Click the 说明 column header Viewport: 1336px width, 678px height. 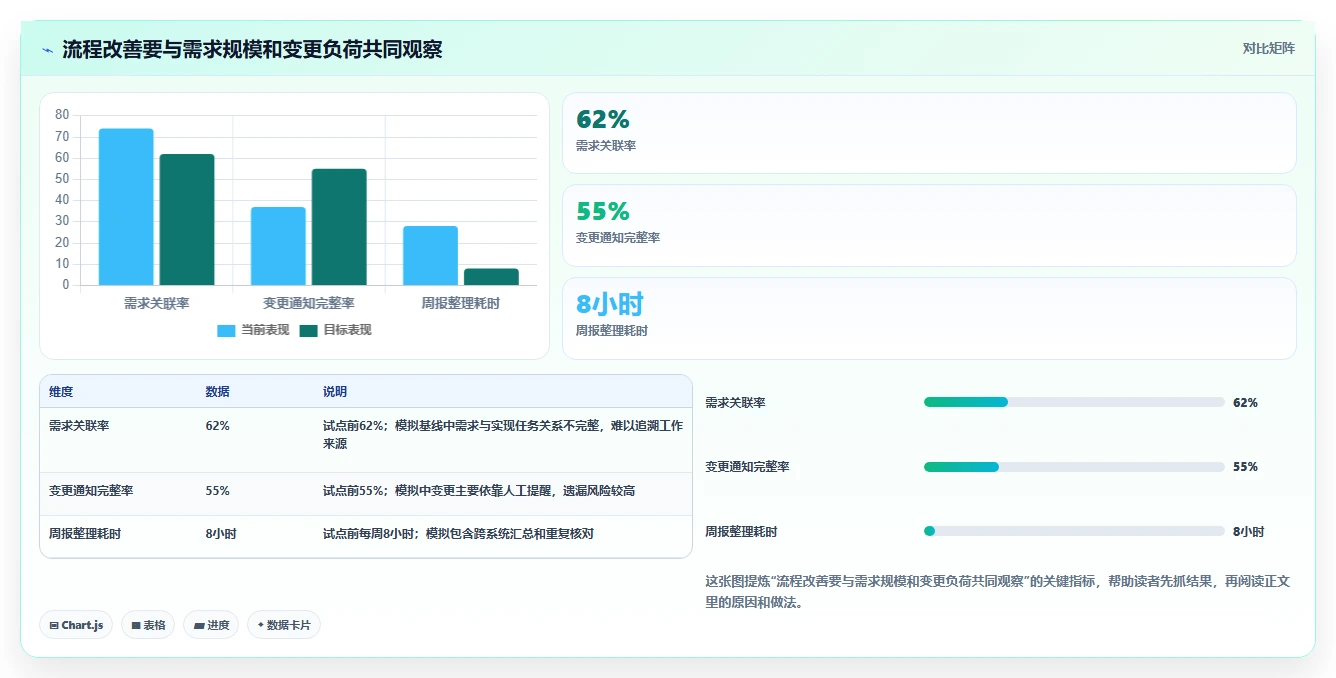[x=335, y=392]
